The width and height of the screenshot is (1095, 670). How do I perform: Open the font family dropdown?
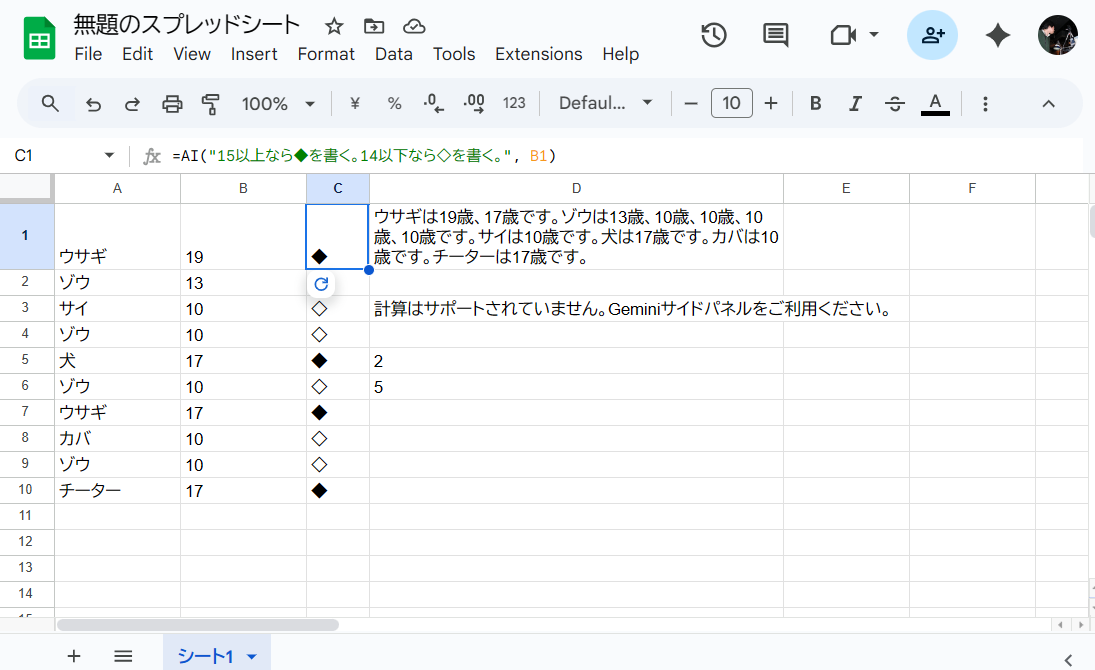click(x=605, y=103)
